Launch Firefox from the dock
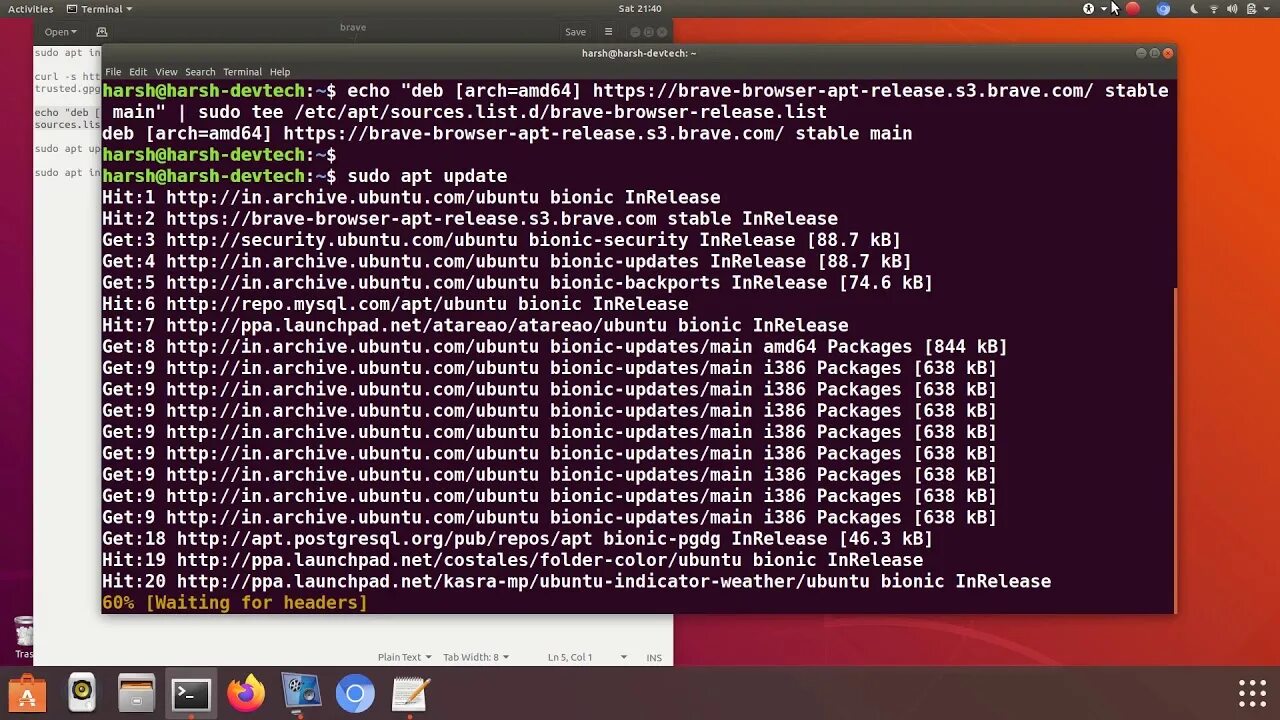 coord(246,693)
